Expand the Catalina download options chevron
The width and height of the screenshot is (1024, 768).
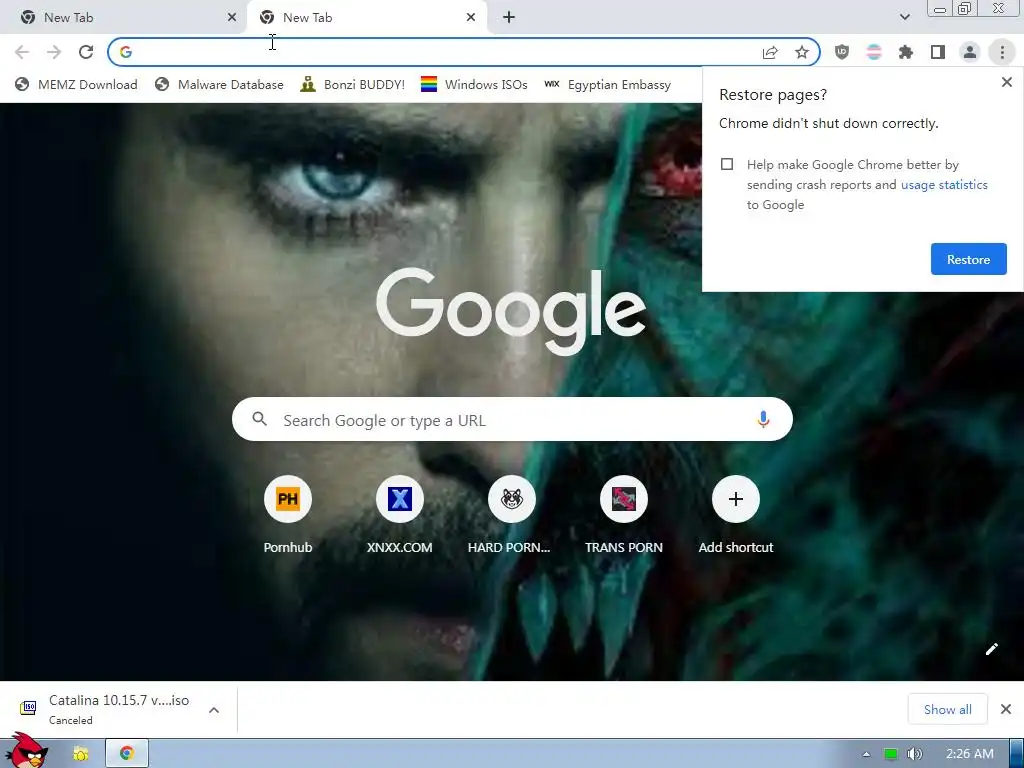tap(214, 710)
